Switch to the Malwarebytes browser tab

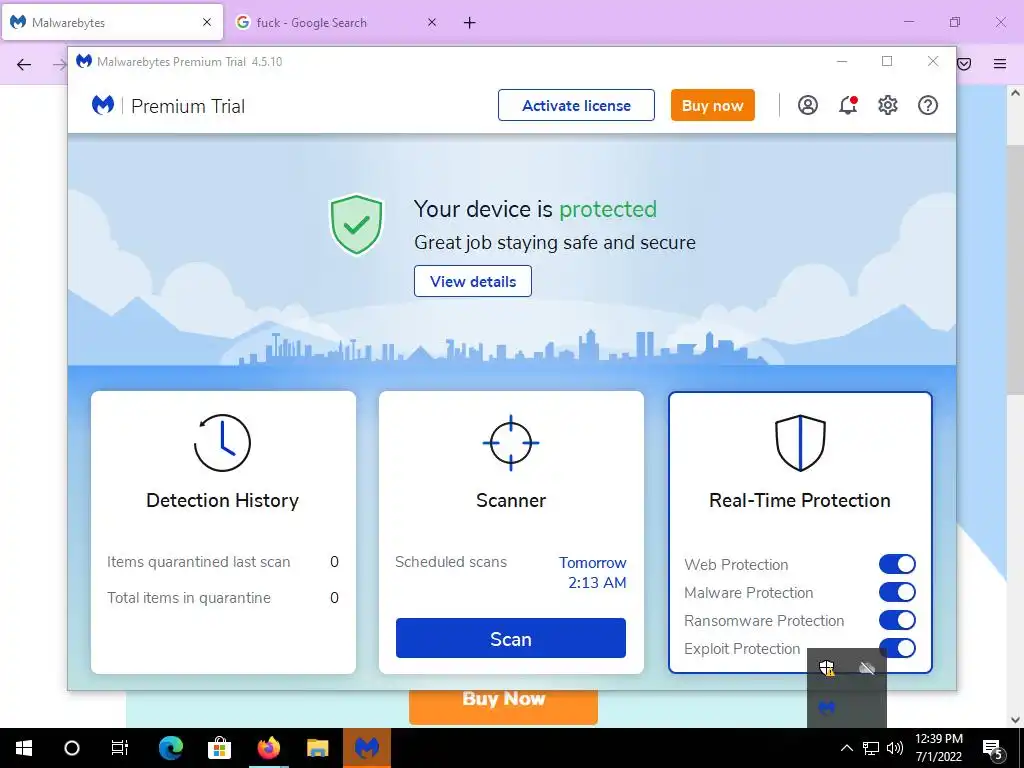112,22
